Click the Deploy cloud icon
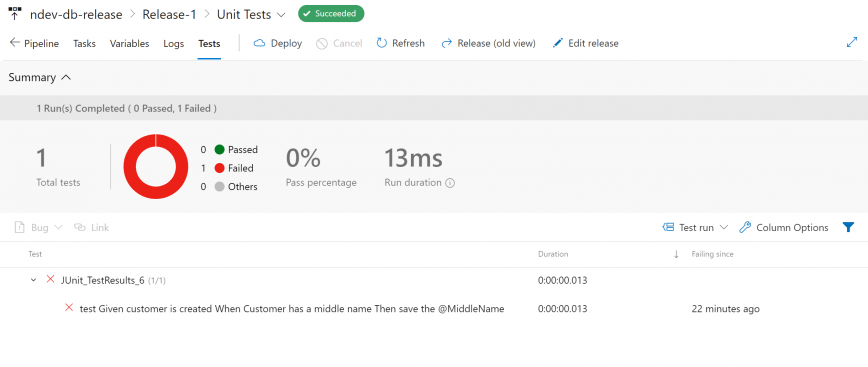 260,43
